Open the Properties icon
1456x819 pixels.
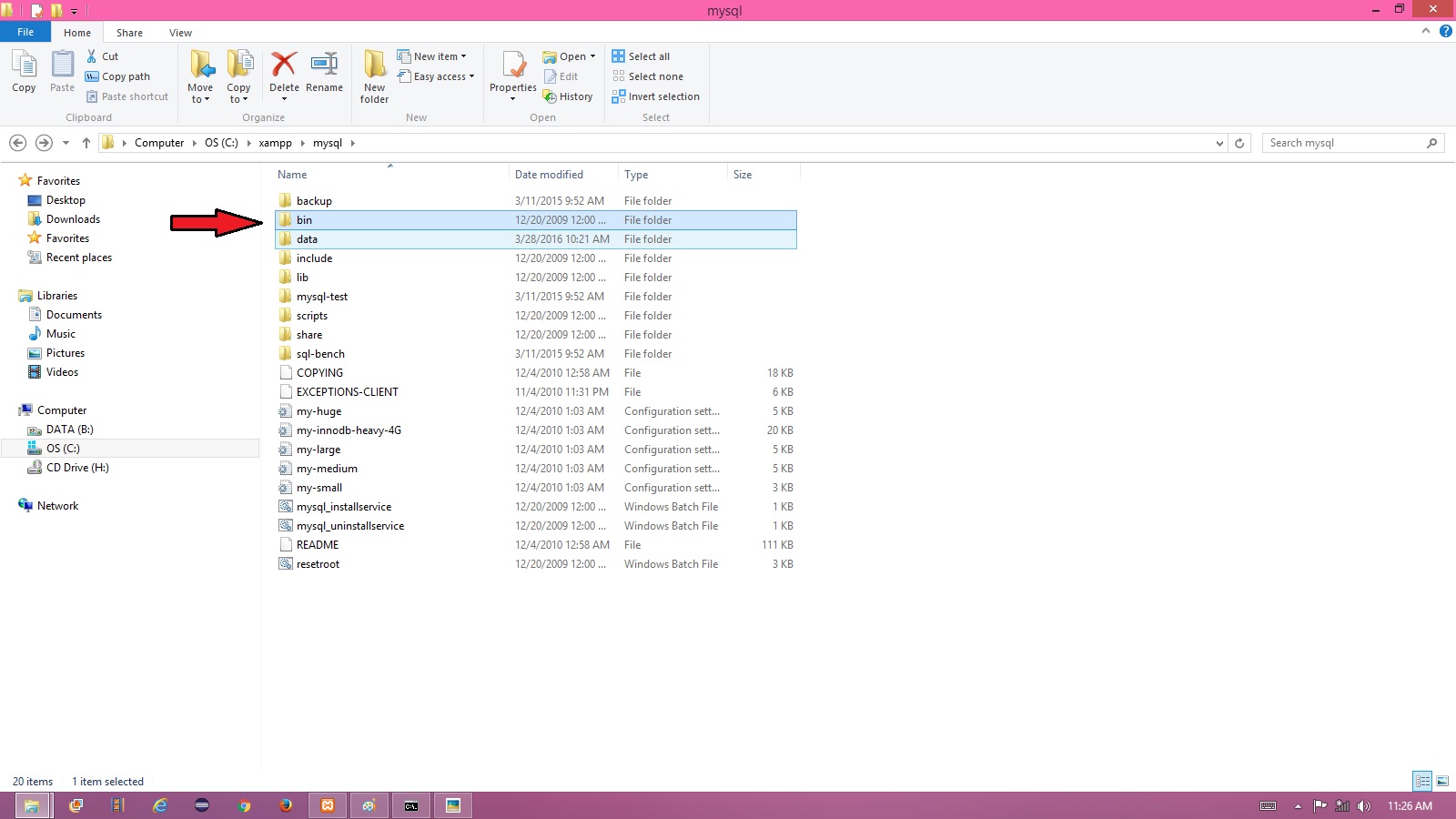513,66
